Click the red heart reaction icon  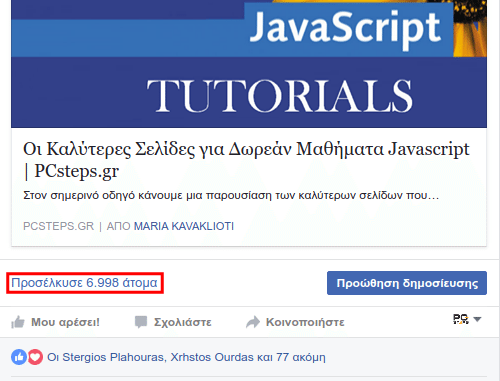(x=35, y=357)
